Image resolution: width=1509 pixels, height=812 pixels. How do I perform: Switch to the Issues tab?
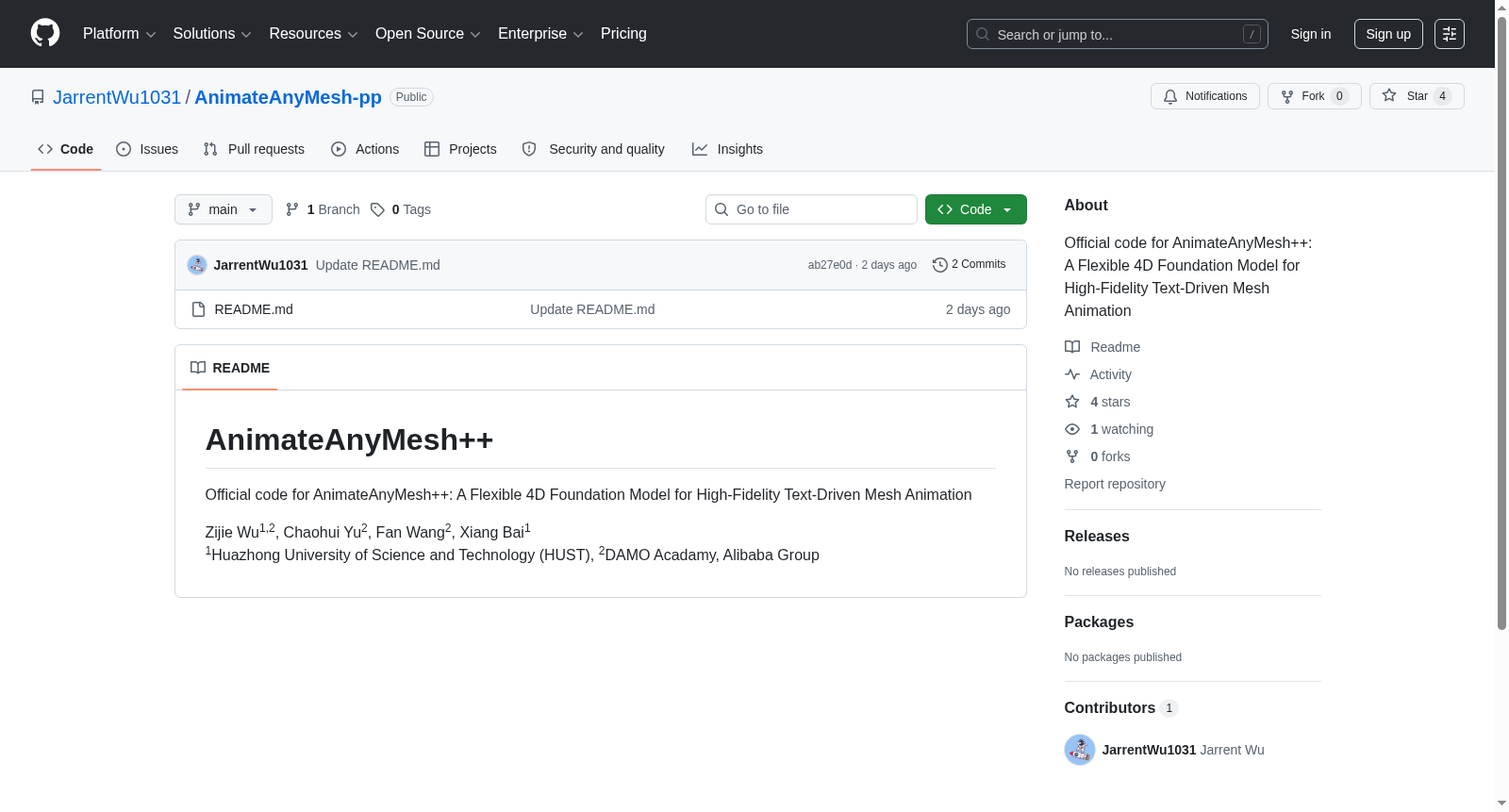(x=147, y=149)
